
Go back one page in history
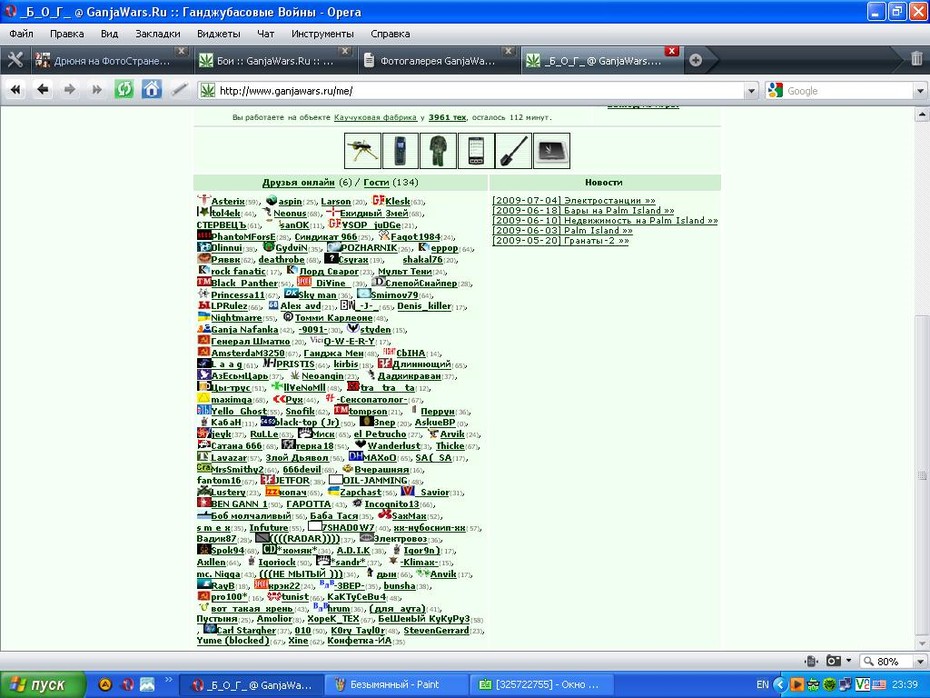43,90
